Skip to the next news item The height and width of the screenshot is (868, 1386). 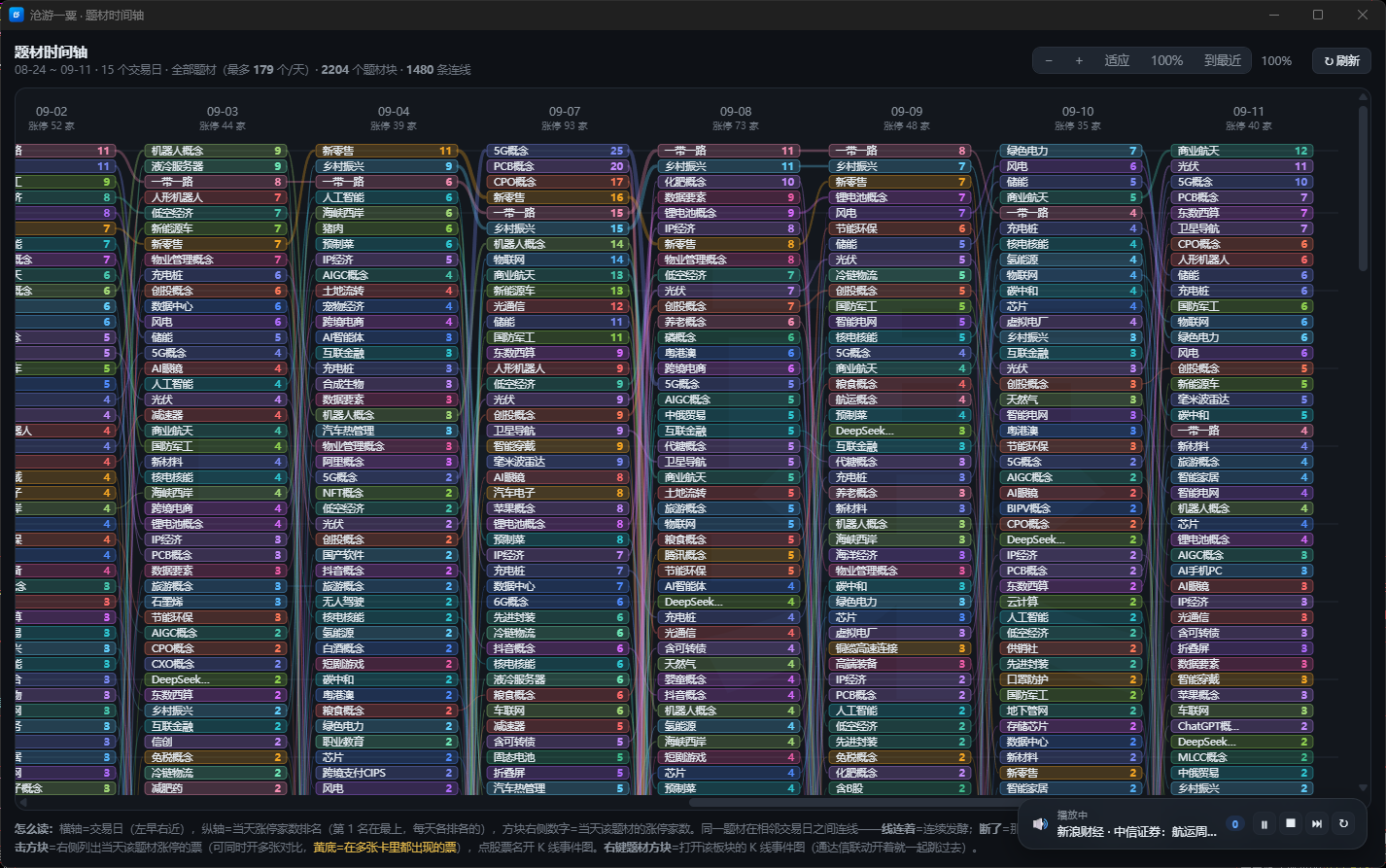coord(1317,824)
